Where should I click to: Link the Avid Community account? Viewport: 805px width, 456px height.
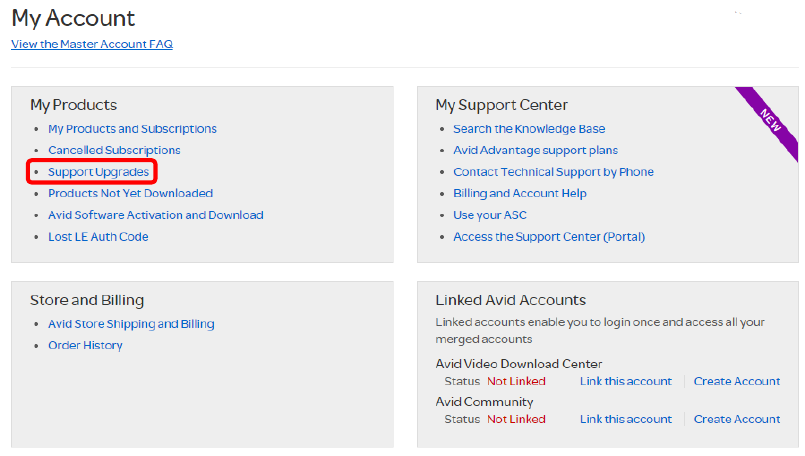click(625, 419)
